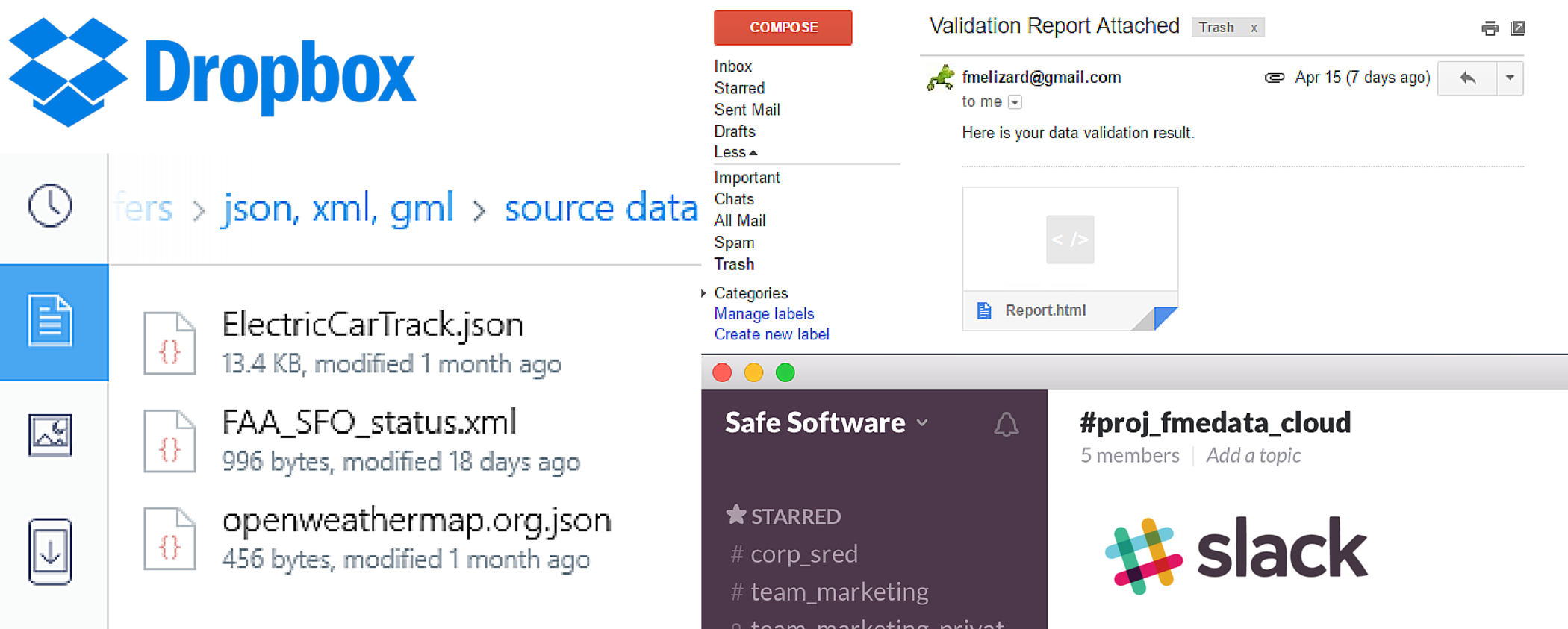Click the red COMPOSE button

(x=783, y=28)
